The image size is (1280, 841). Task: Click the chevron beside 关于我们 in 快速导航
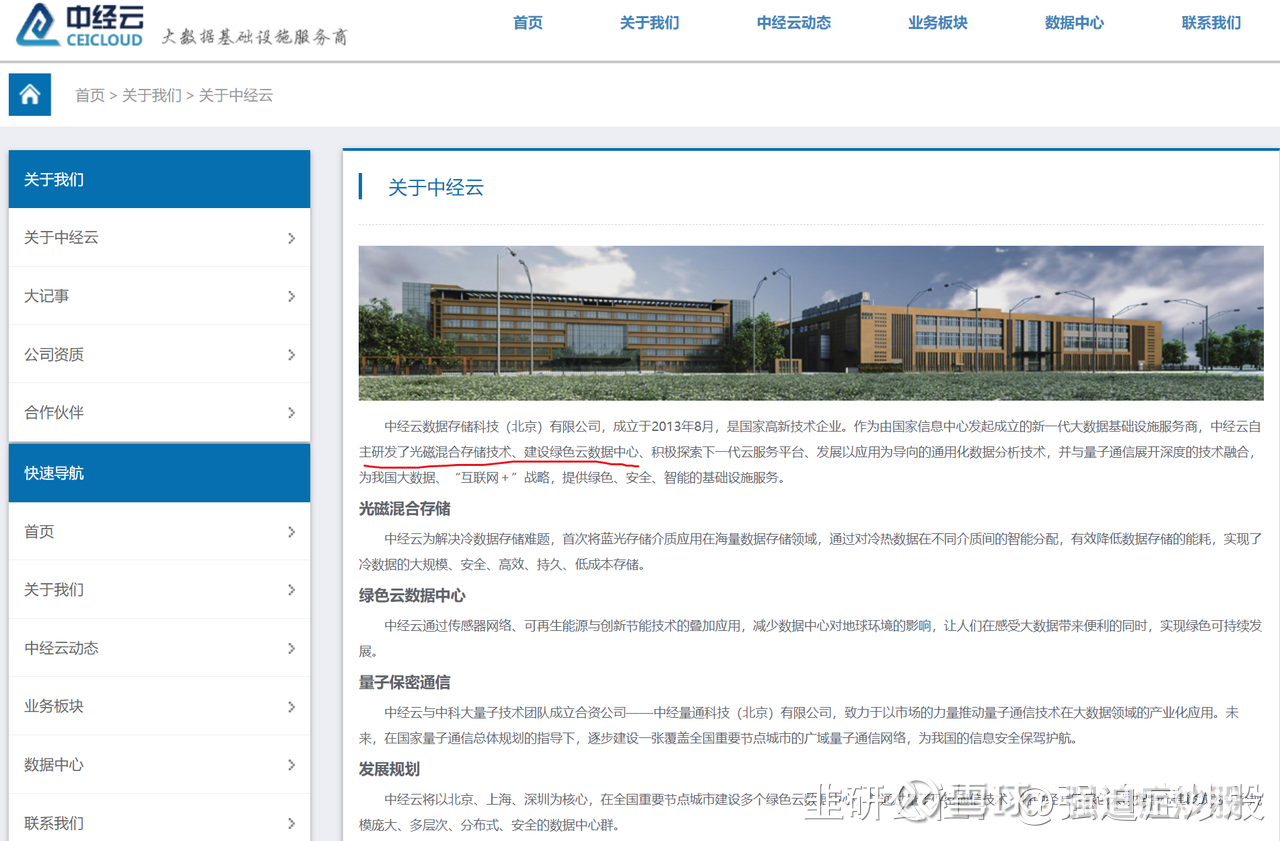click(x=291, y=590)
